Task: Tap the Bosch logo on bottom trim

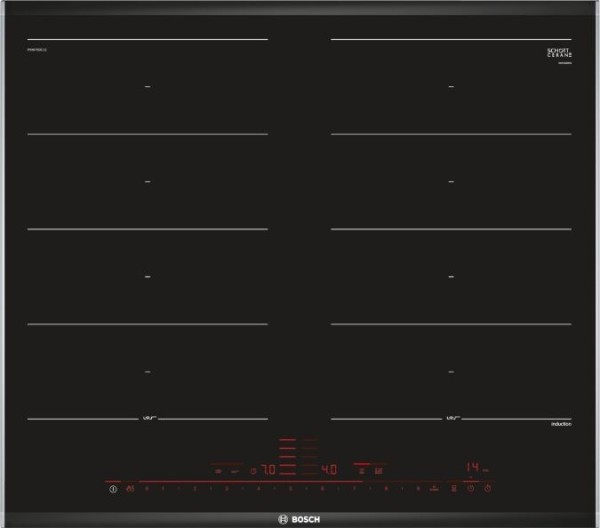Action: tap(299, 515)
